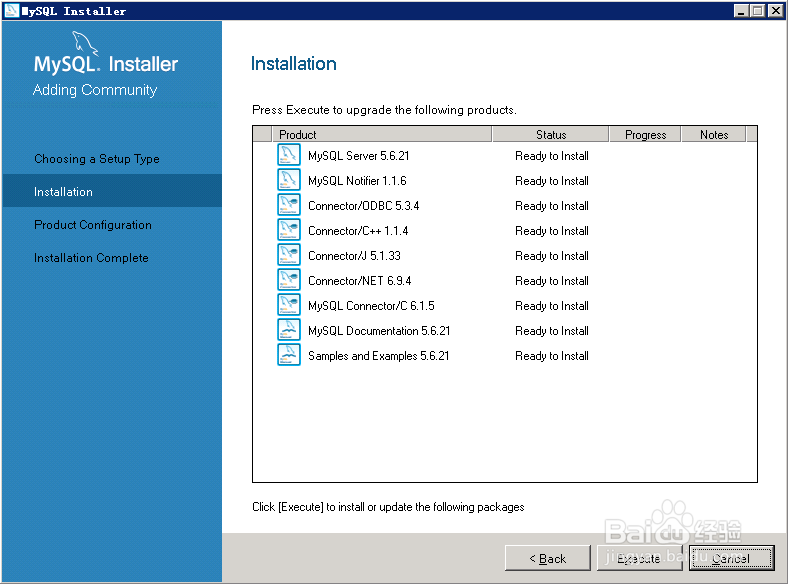Click the MySQL Documentation 5.6.21 product icon

[289, 330]
